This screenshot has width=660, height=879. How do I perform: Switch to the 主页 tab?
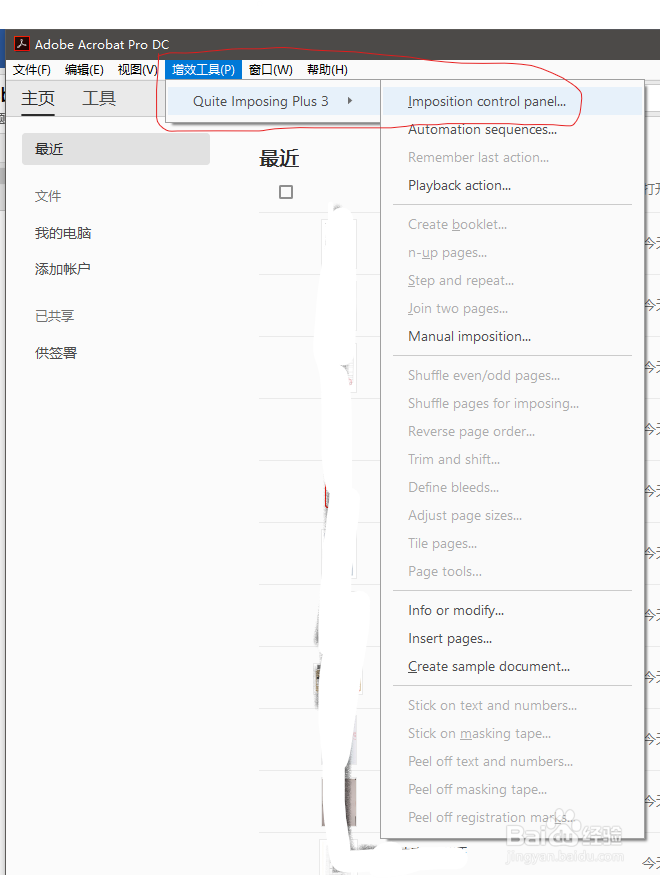tap(38, 99)
